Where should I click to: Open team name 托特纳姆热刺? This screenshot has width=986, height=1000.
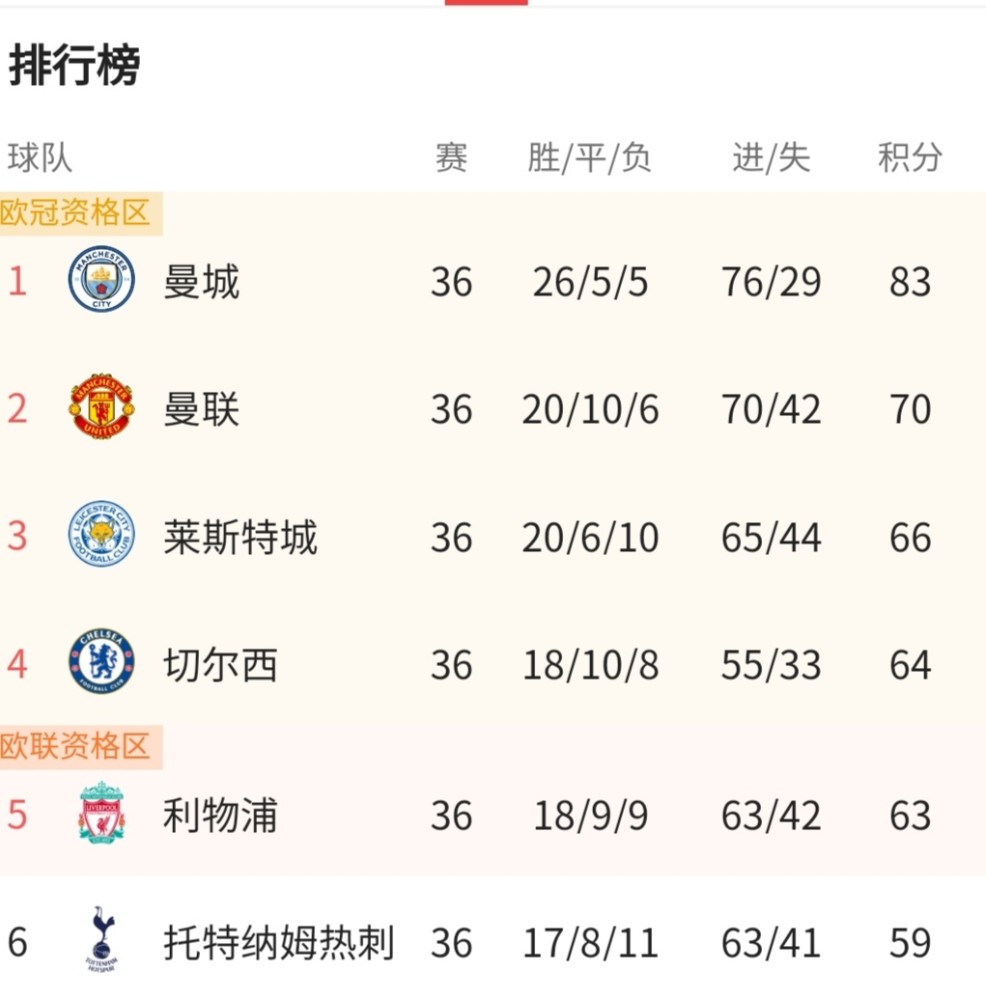click(x=279, y=943)
